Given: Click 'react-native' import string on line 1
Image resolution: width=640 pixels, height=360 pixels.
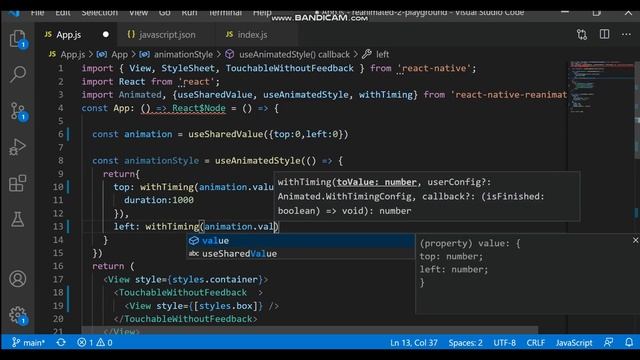Looking at the screenshot, I should (434, 68).
